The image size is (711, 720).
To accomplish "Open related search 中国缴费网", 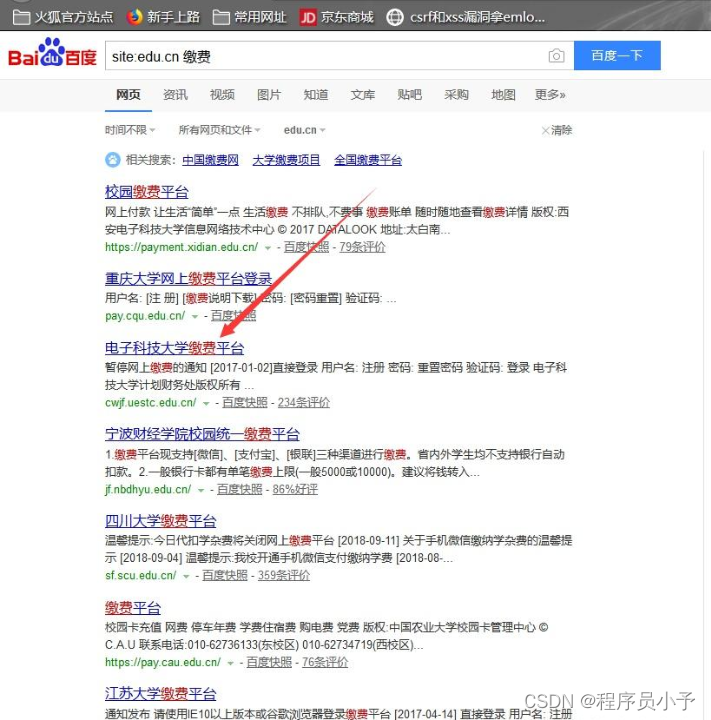I will 210,160.
